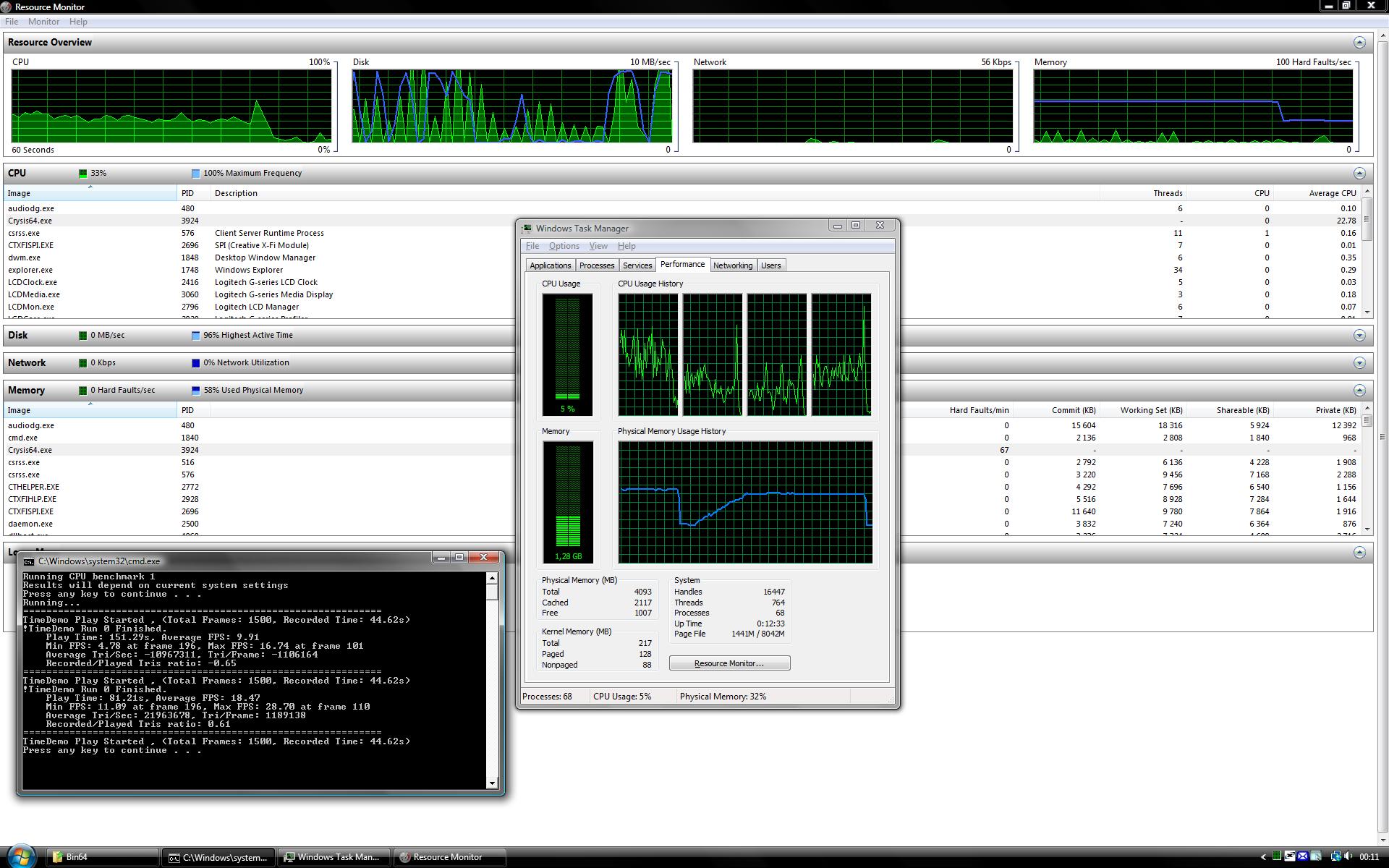Click cmd.exe window title bar icon
The width and height of the screenshot is (1389, 868).
29,561
